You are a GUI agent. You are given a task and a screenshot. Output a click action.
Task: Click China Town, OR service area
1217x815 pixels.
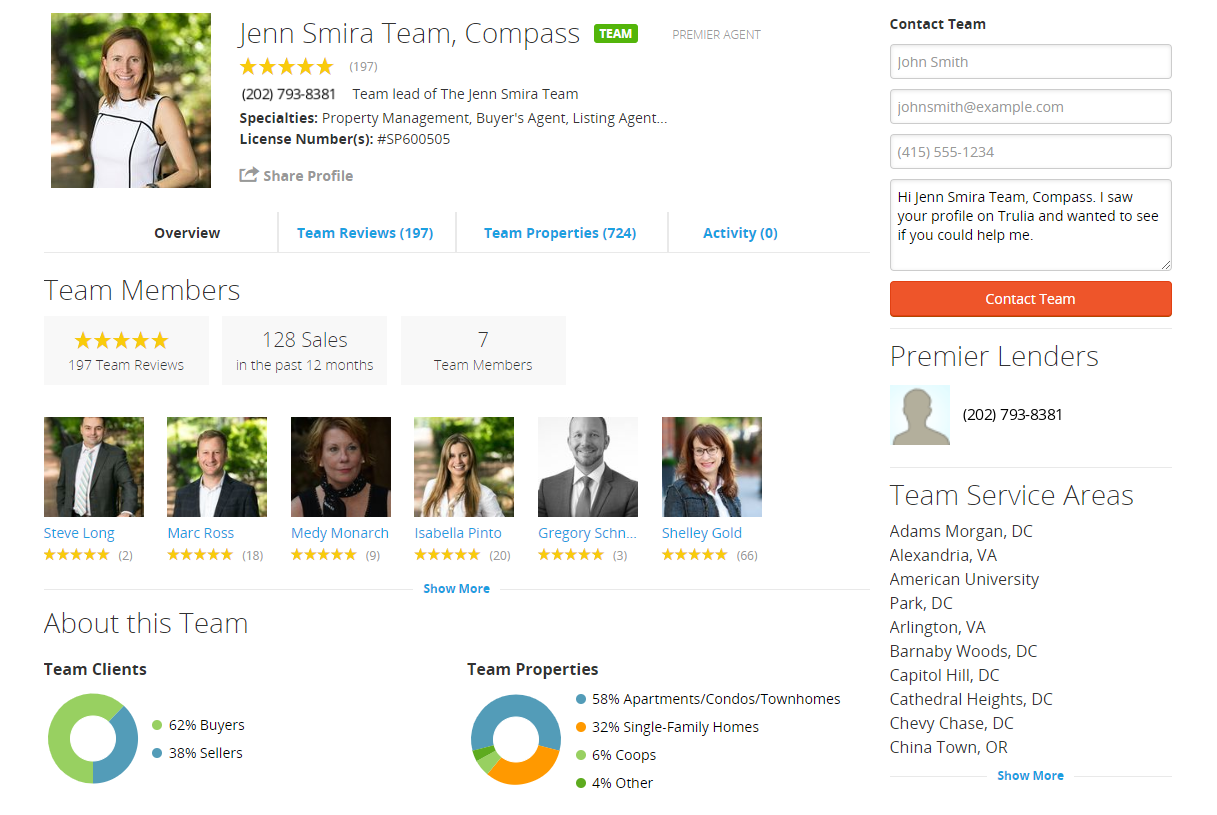[x=949, y=747]
